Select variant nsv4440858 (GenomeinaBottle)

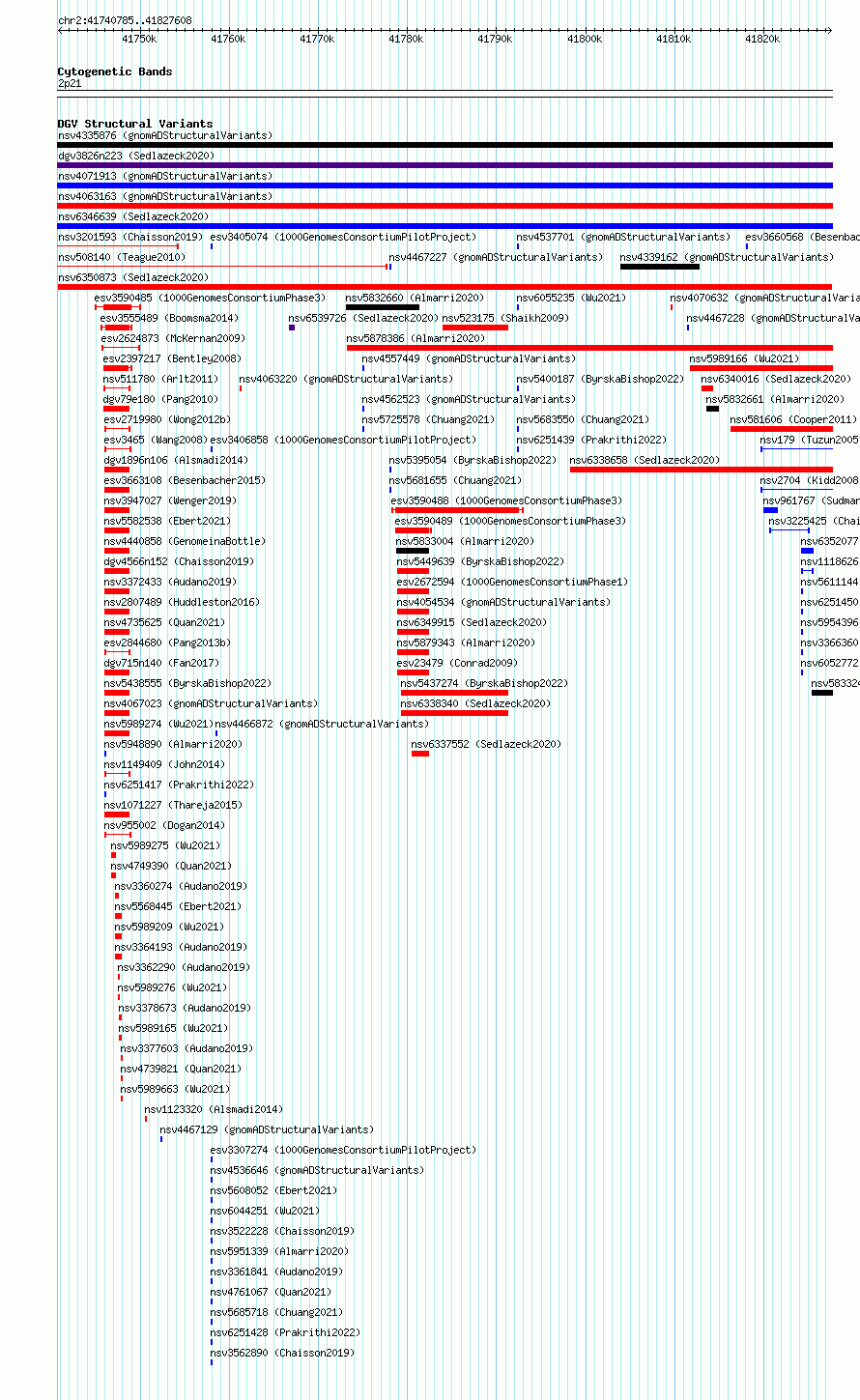click(185, 541)
